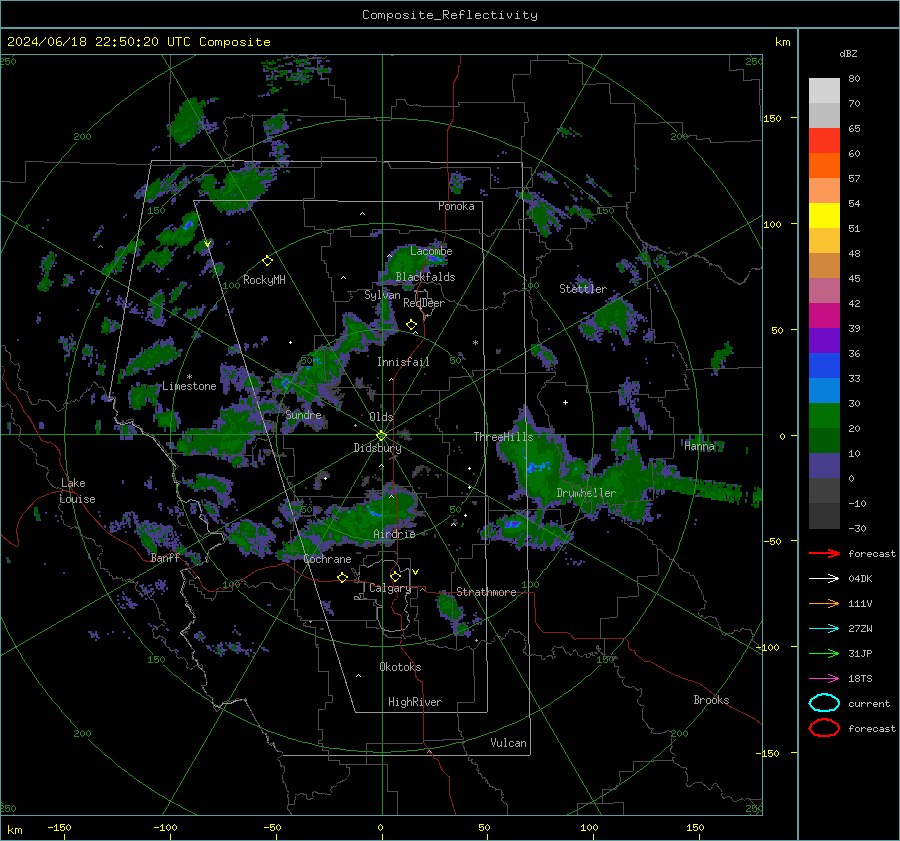
Task: Click the Strathmore city label
Action: tap(486, 592)
